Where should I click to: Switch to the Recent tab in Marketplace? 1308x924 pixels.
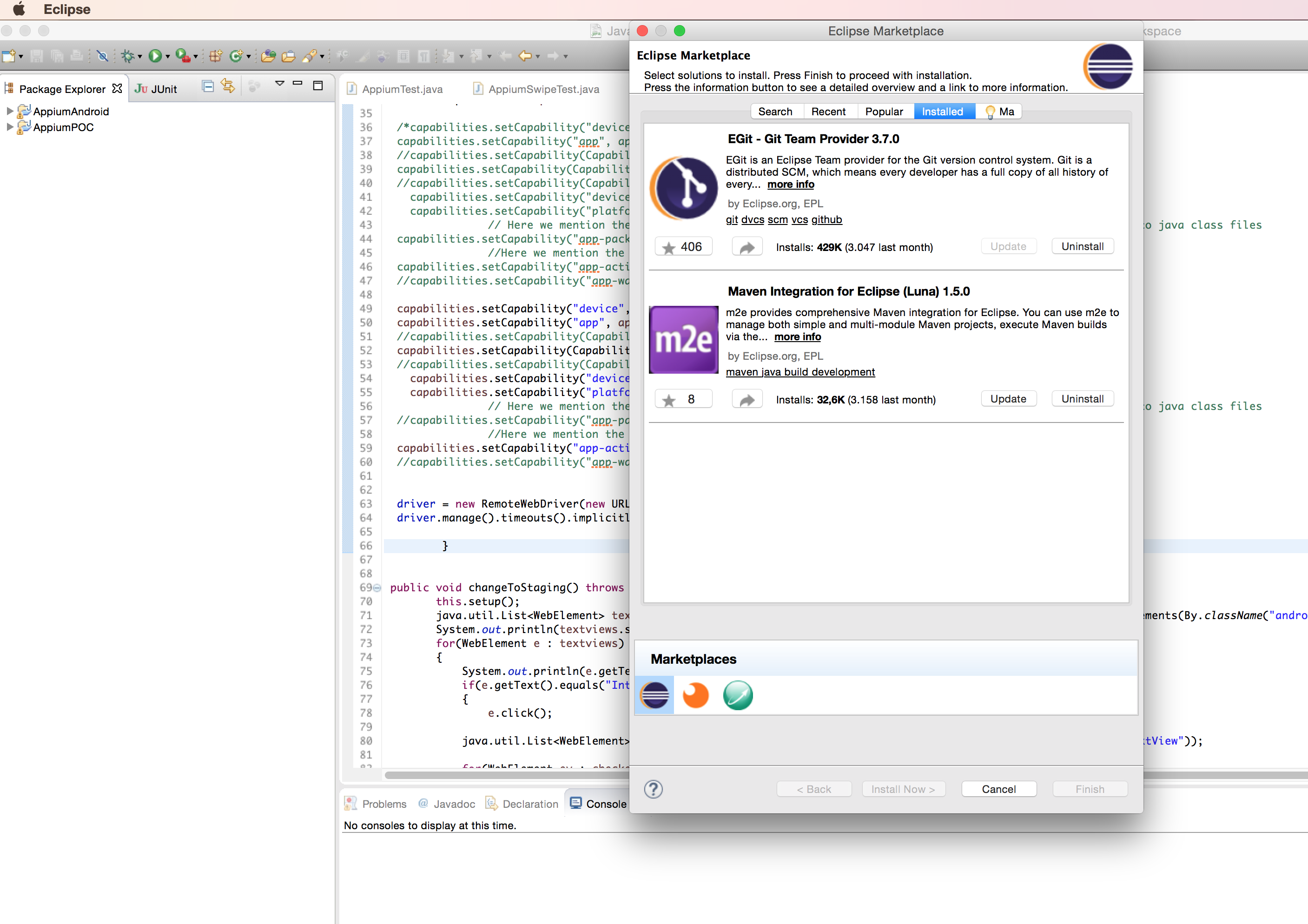(x=828, y=111)
